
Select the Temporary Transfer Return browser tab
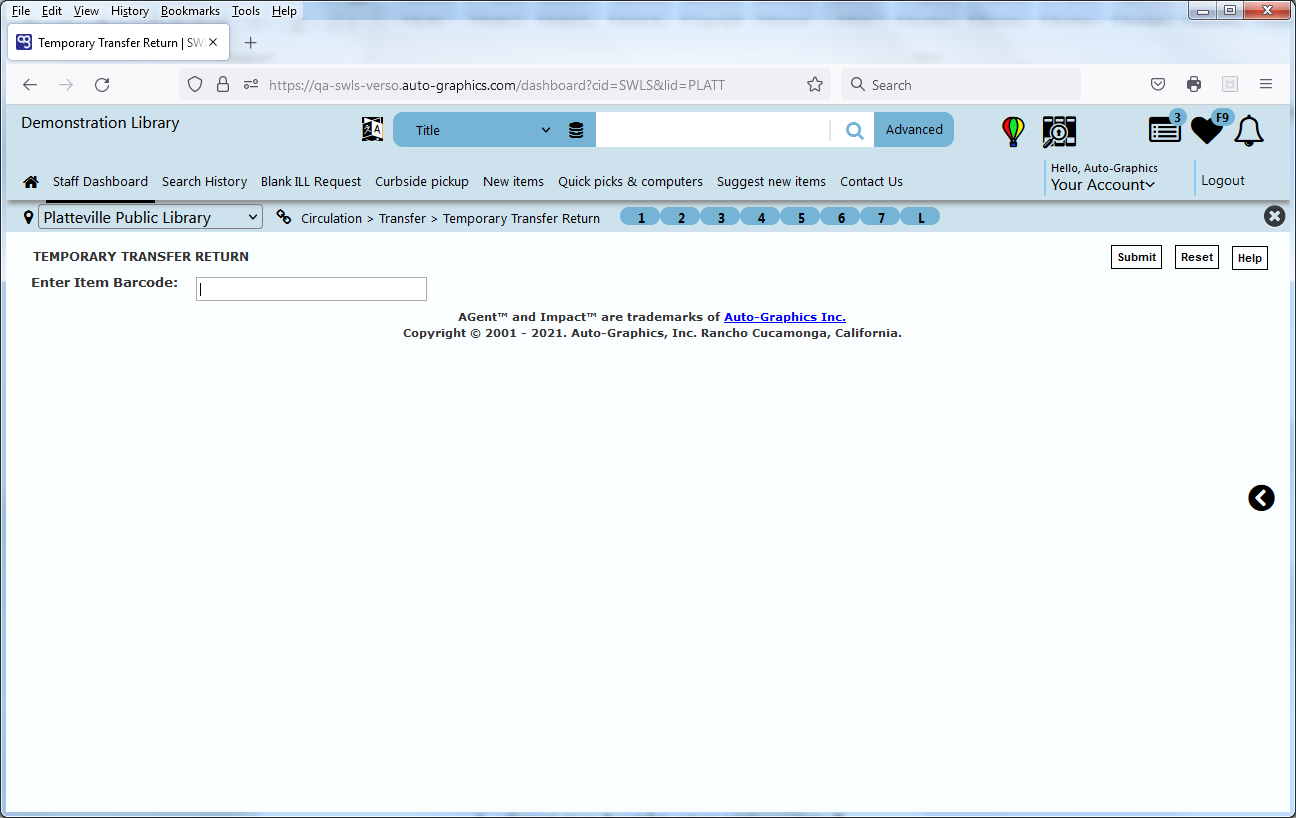[118, 43]
